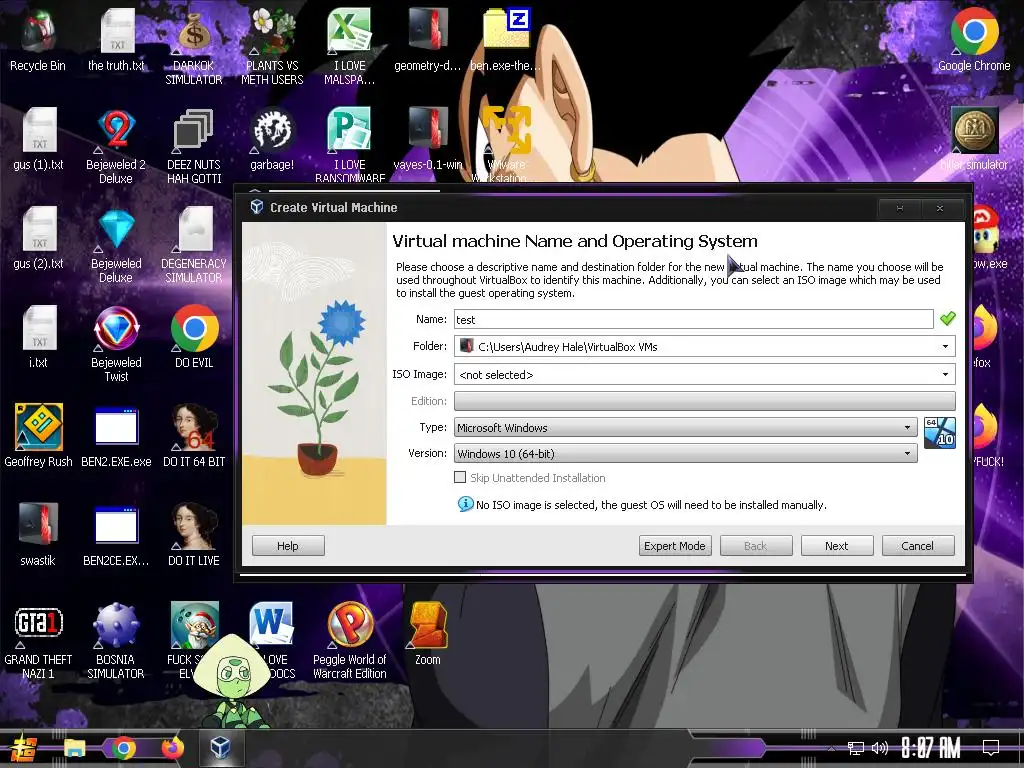Switch to VirtualBox taskbar button

[220, 748]
